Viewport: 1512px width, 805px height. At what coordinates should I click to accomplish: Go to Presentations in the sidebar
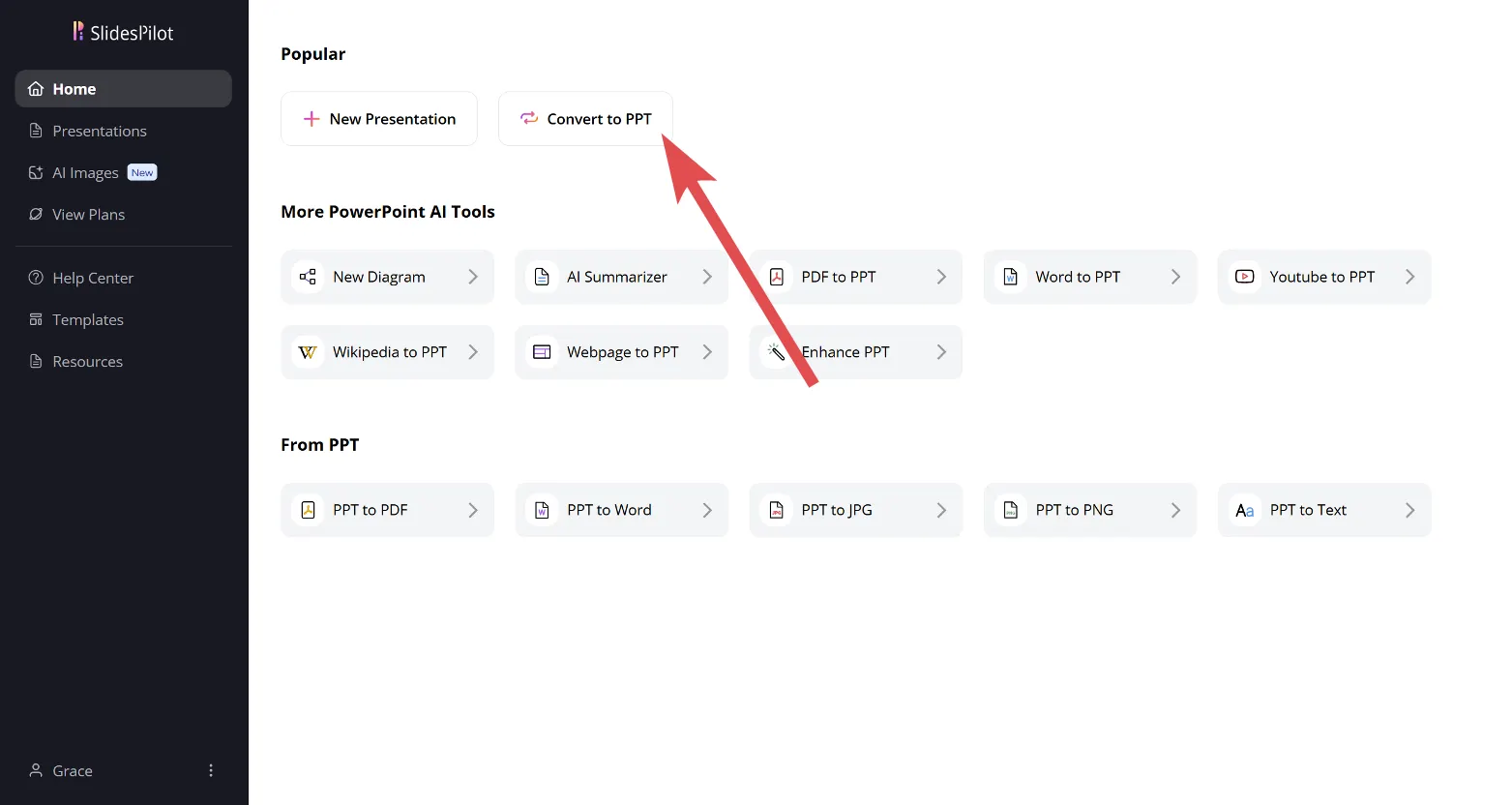(100, 131)
